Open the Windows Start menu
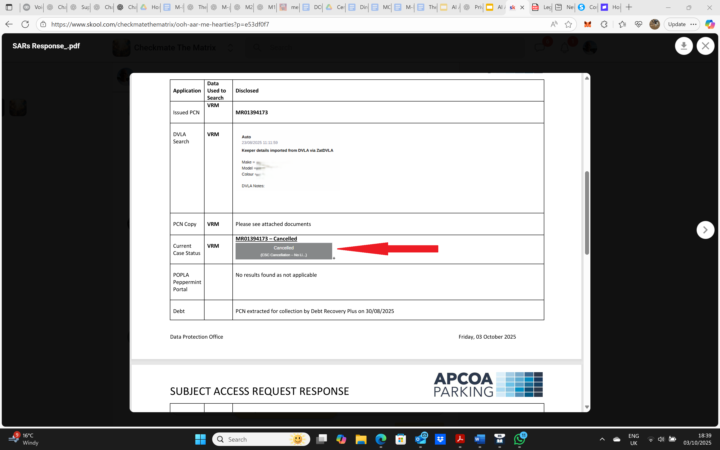Screen dimensions: 720x450 [x=200, y=439]
